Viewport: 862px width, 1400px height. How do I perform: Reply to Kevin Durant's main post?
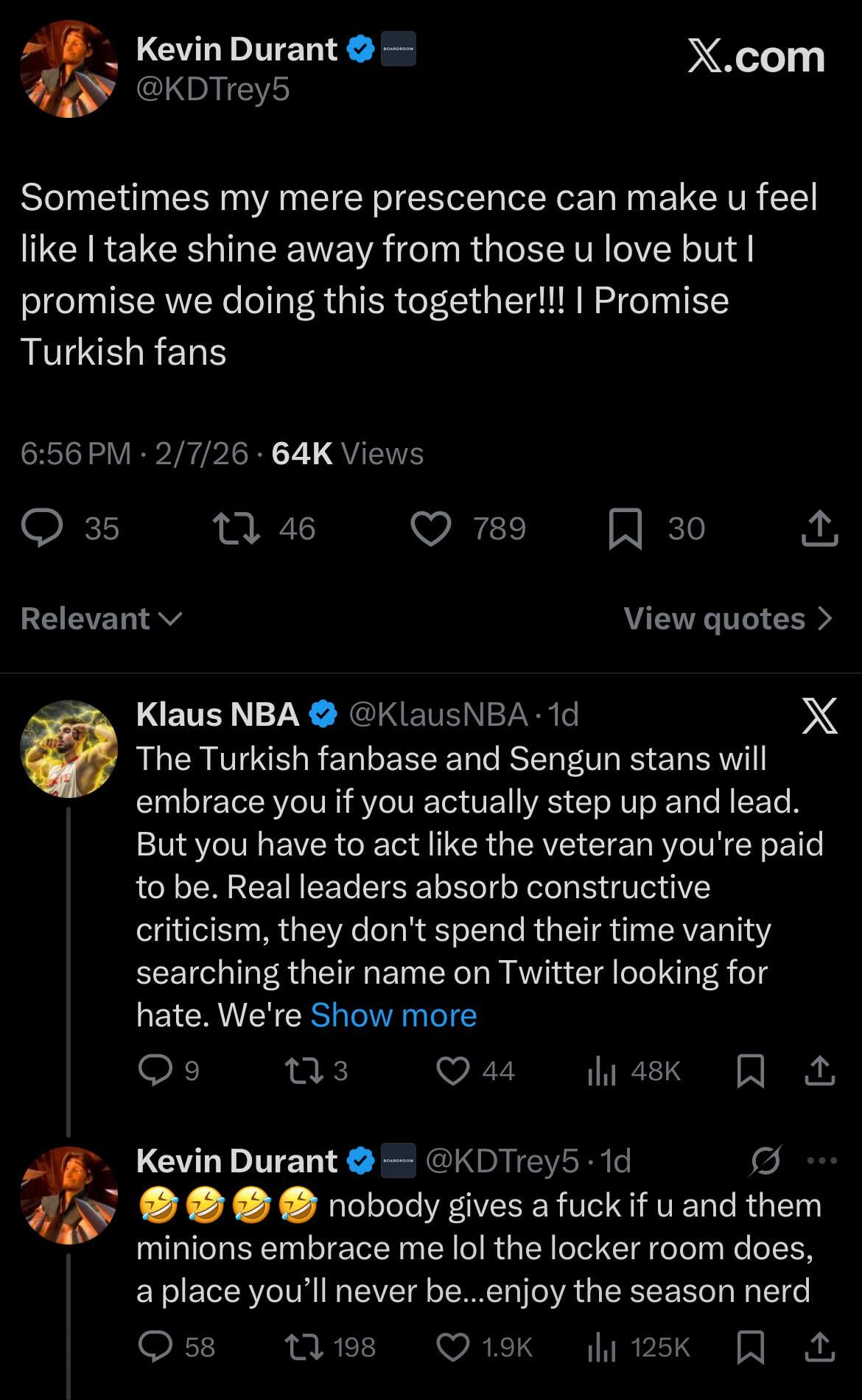[41, 528]
